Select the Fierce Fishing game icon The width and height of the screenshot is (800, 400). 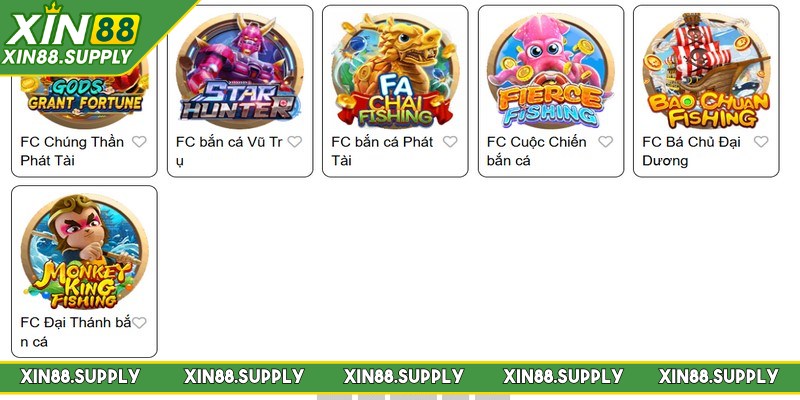[x=551, y=71]
